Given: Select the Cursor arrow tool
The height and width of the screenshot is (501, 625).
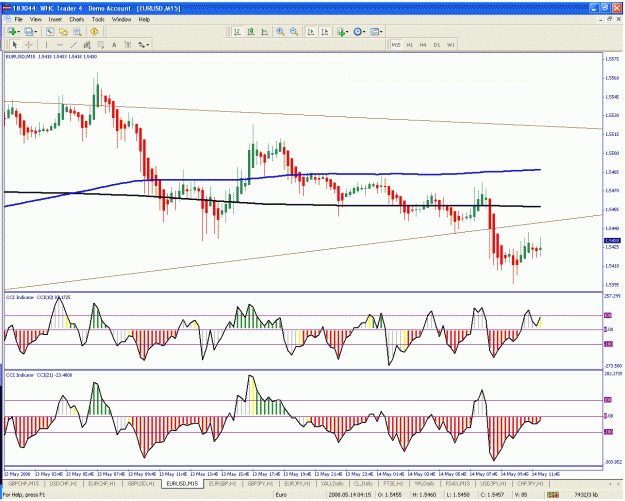Looking at the screenshot, I should [15, 45].
